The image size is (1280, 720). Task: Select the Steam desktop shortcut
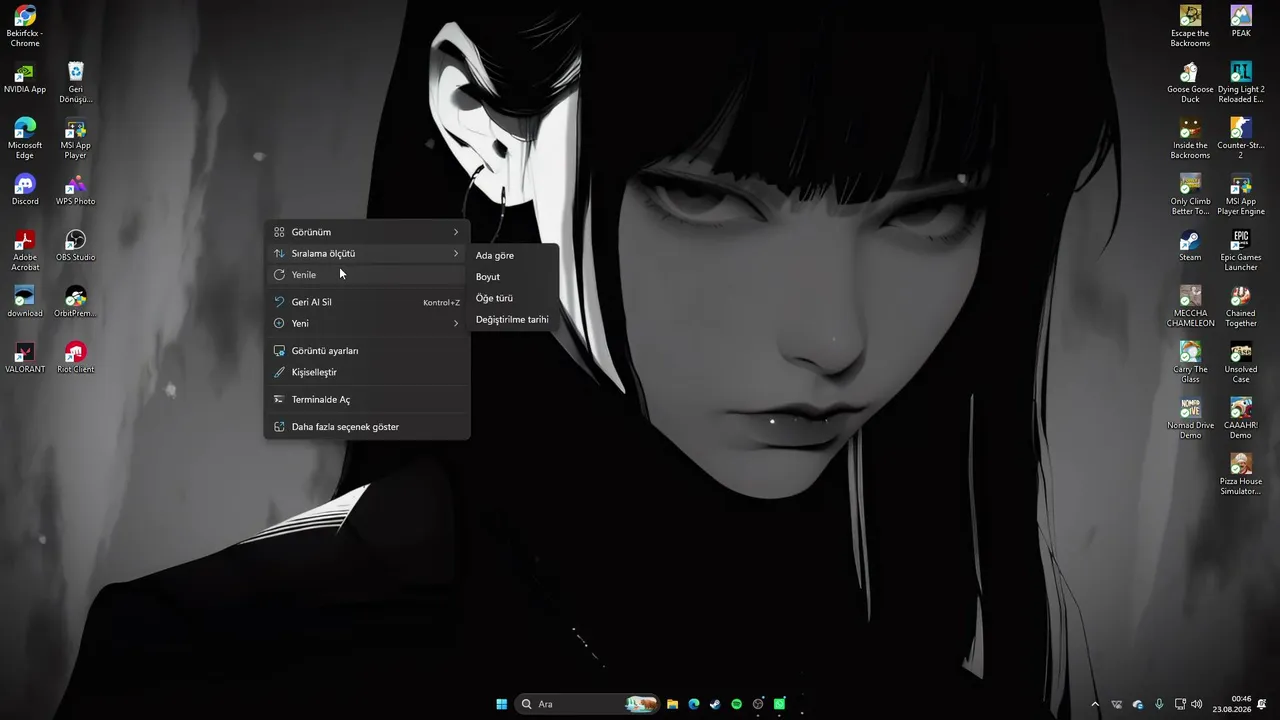click(x=1190, y=246)
